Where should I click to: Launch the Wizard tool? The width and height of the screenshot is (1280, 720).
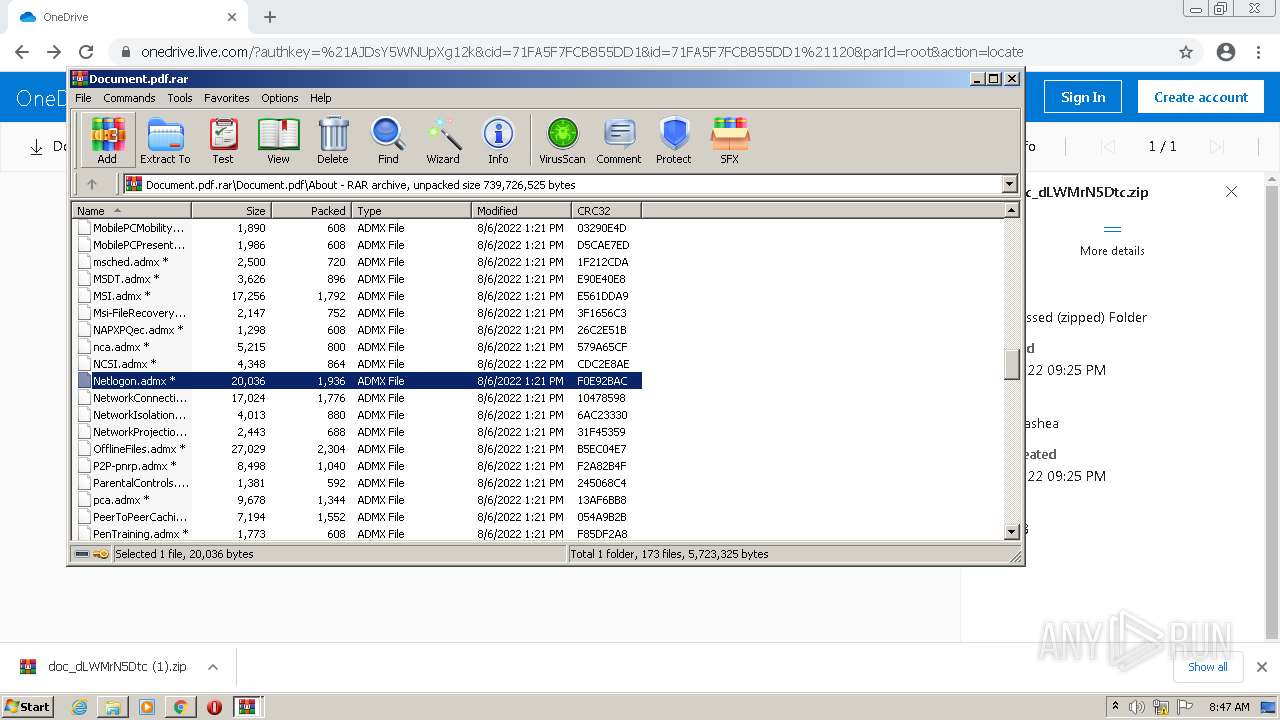coord(443,140)
